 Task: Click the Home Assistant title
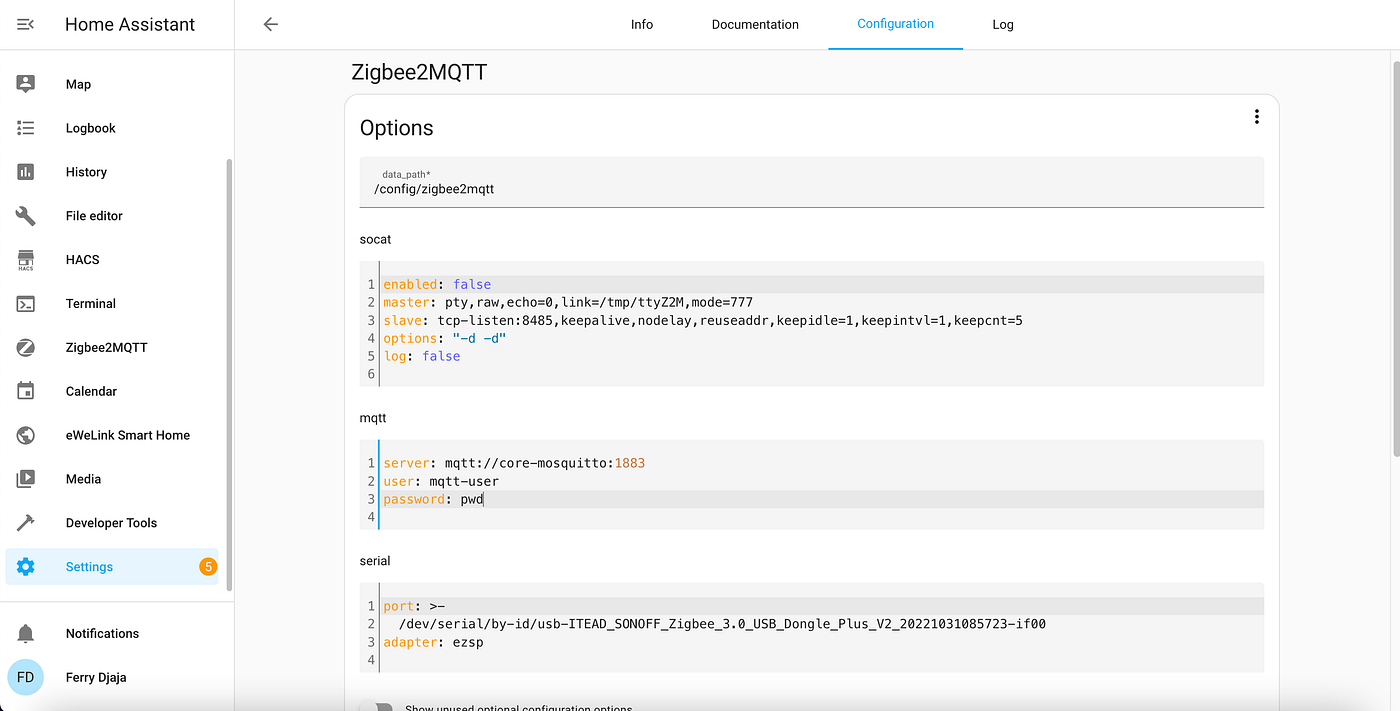[130, 24]
